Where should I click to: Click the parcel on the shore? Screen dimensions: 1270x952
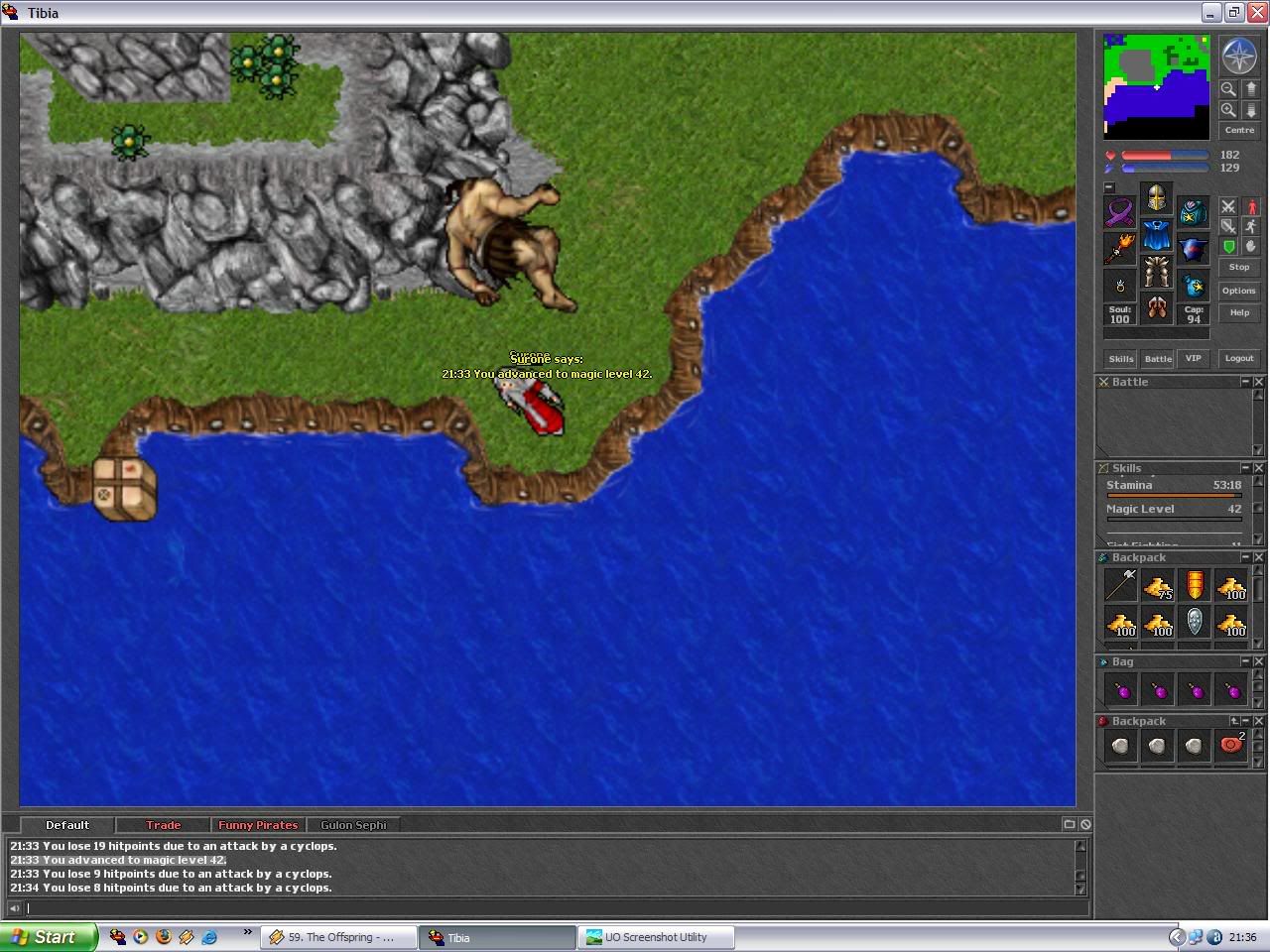point(125,488)
